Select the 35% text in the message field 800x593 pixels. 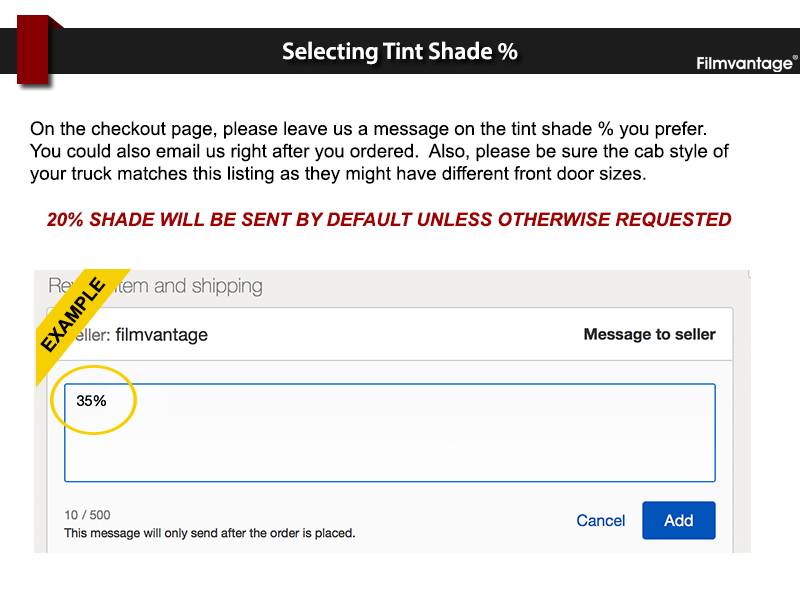tap(91, 401)
